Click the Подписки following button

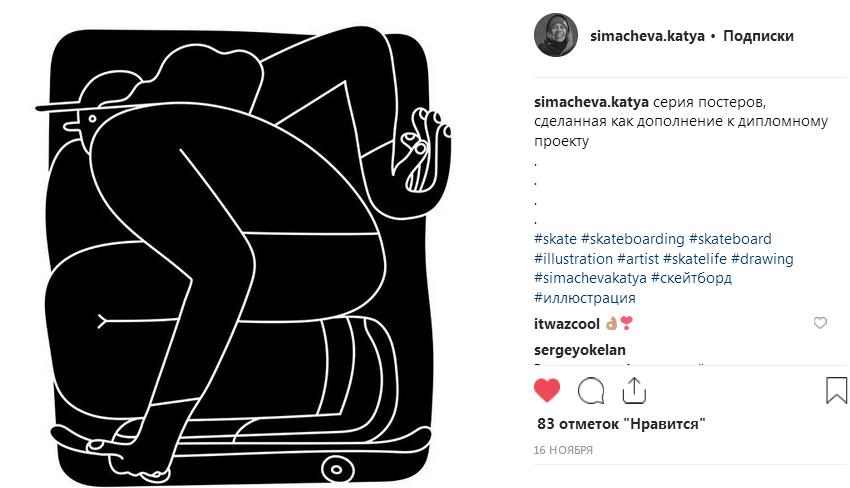(x=758, y=36)
